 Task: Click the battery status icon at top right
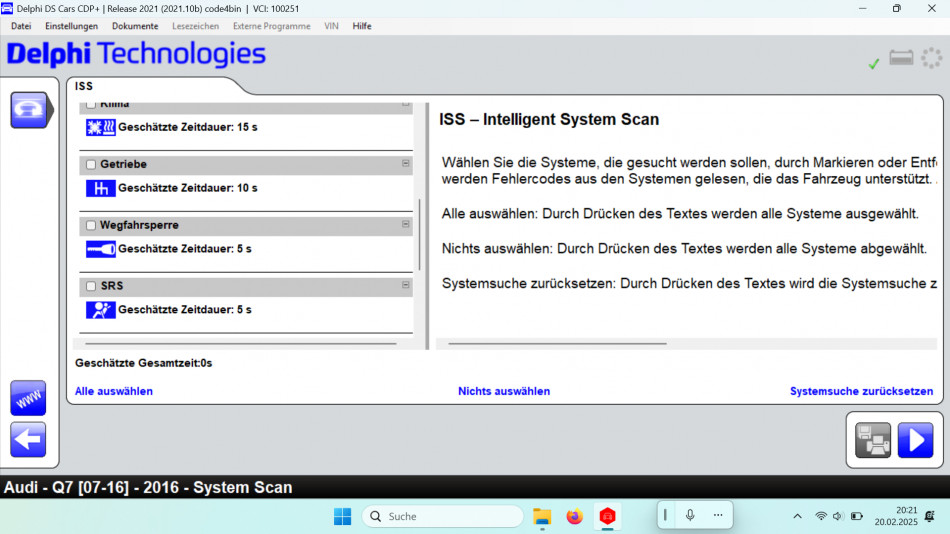tap(901, 59)
